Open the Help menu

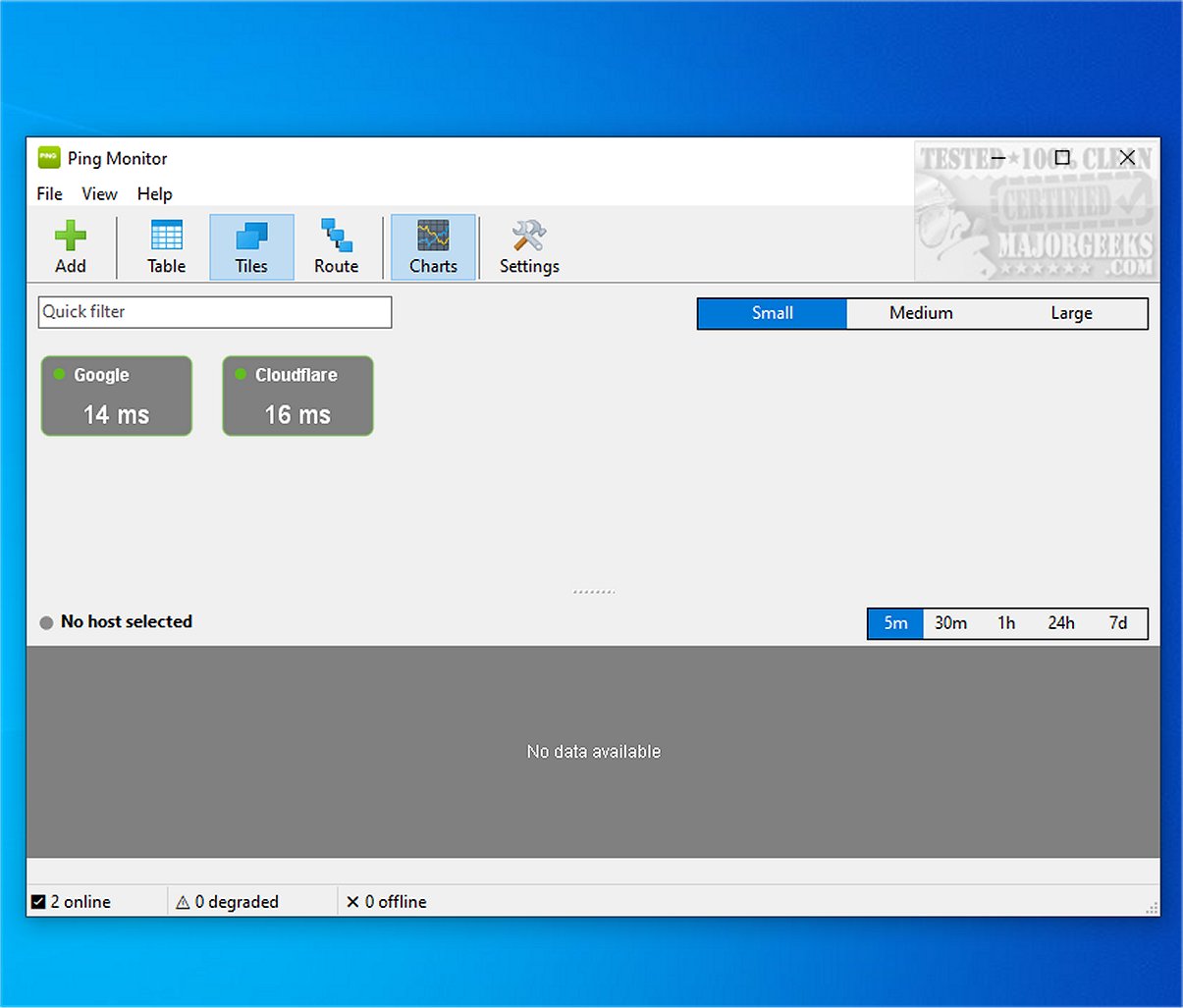click(x=154, y=193)
